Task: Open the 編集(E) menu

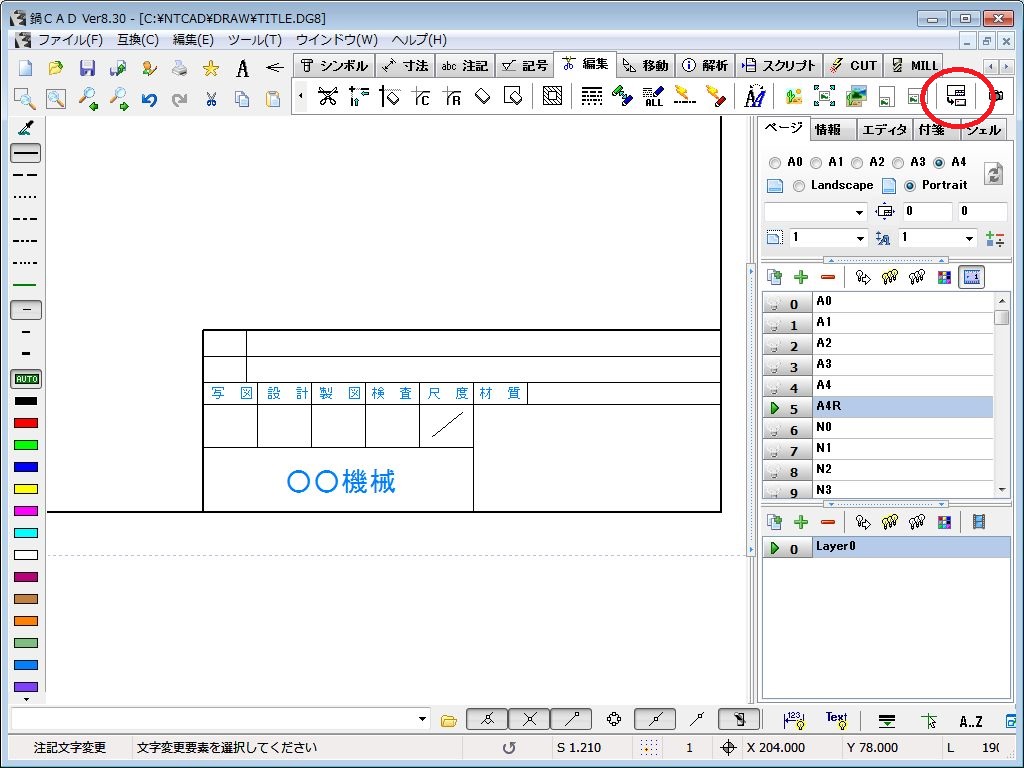Action: 193,40
